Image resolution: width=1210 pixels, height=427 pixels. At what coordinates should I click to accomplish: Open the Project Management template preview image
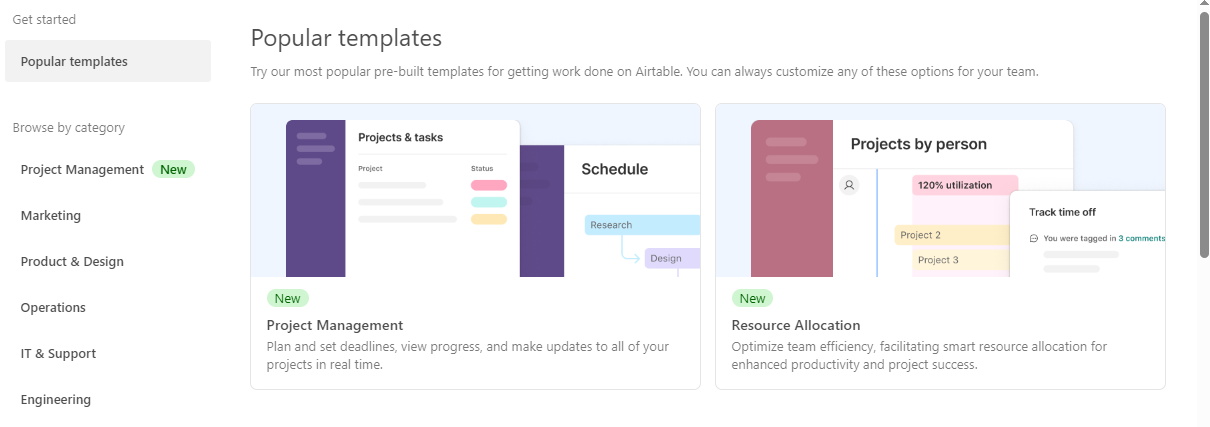[x=475, y=190]
